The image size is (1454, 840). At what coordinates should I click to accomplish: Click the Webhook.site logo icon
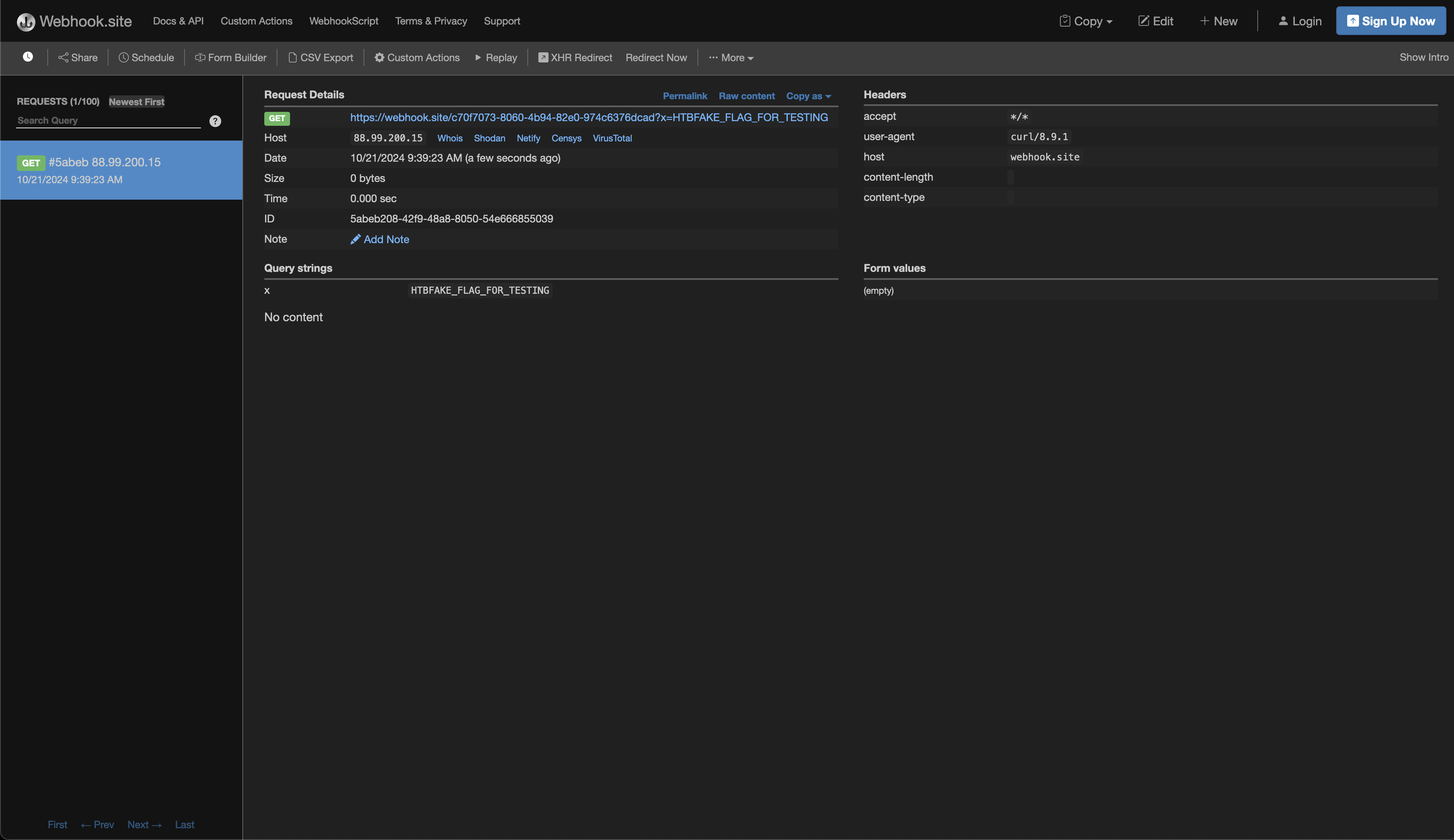pos(26,22)
